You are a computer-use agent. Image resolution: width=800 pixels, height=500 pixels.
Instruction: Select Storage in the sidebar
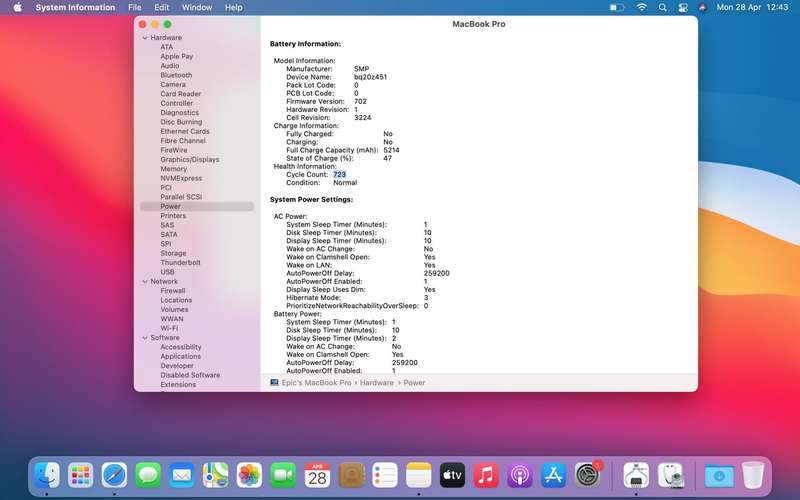tap(173, 253)
